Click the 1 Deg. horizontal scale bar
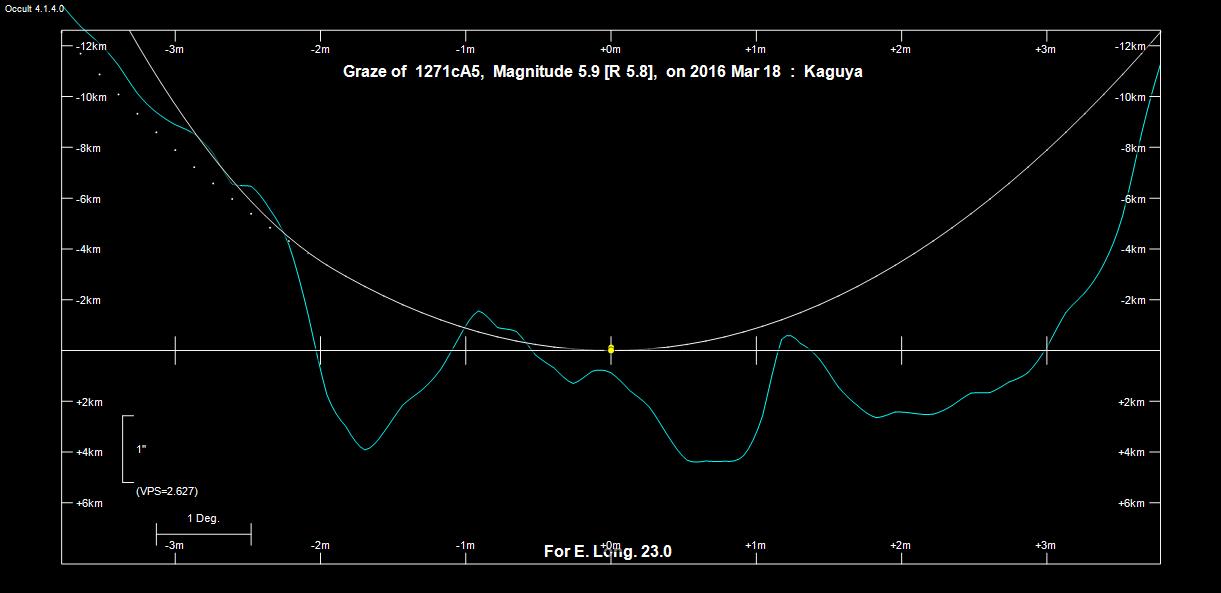The height and width of the screenshot is (593, 1221). click(203, 535)
